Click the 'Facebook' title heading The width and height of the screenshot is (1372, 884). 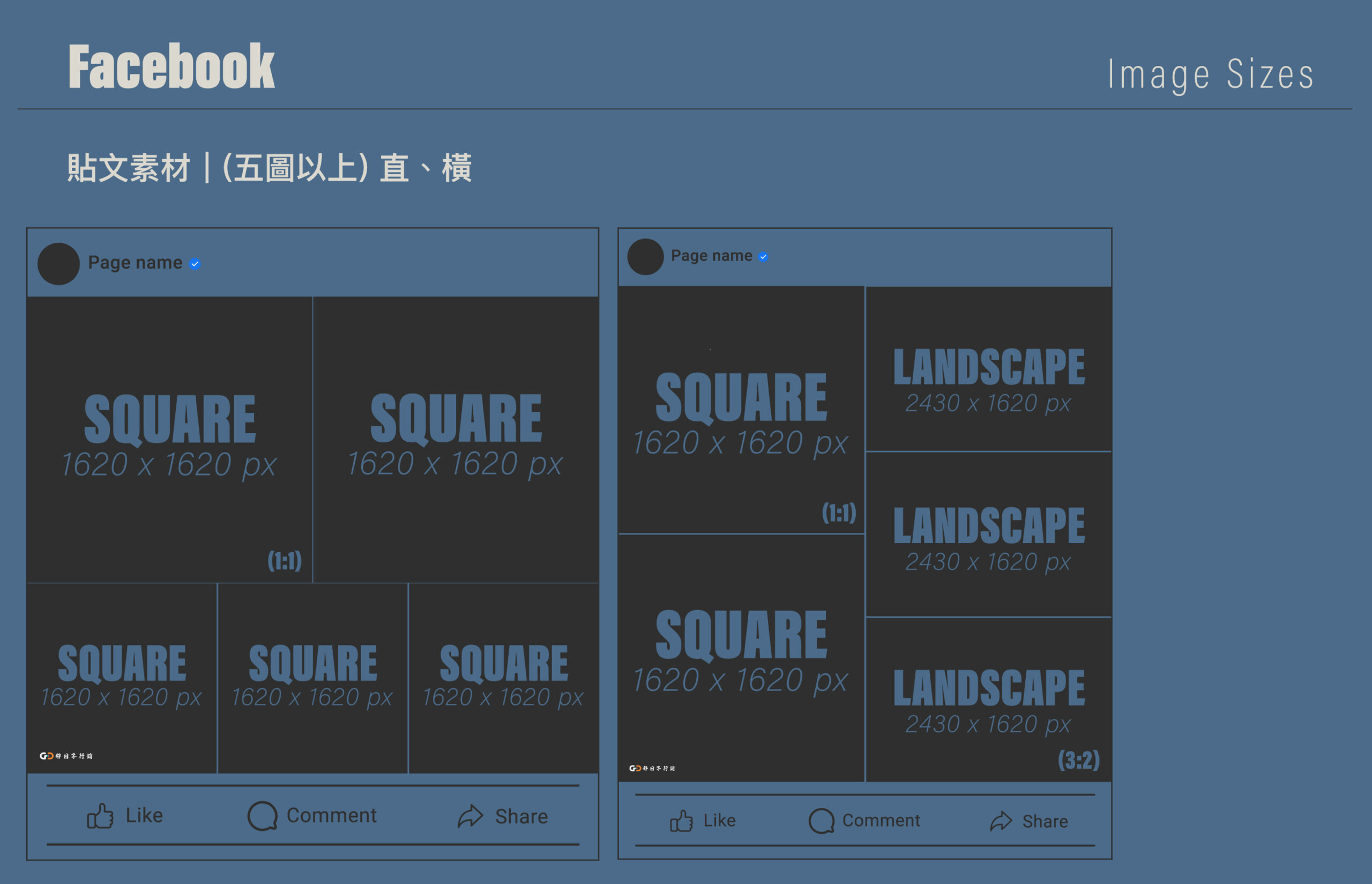pos(171,66)
